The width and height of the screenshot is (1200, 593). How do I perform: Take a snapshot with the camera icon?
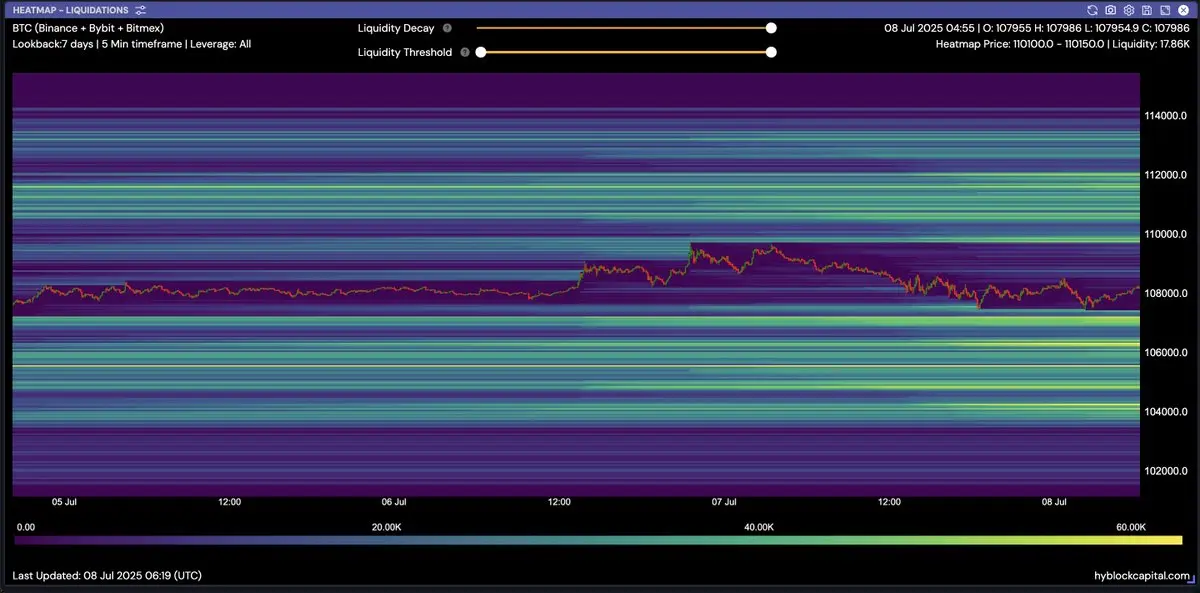tap(1110, 10)
